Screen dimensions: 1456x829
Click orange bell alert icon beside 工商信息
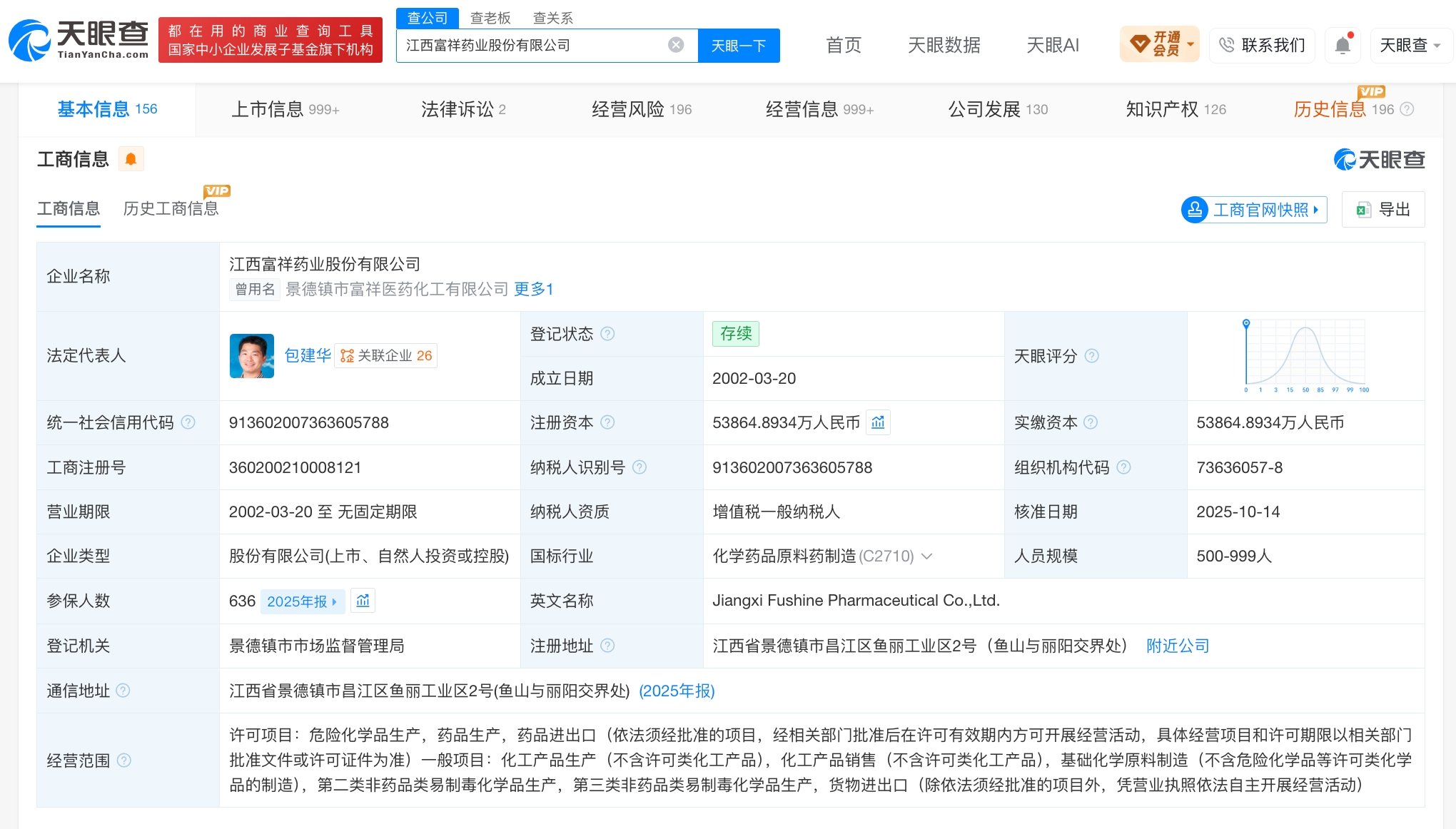(131, 159)
